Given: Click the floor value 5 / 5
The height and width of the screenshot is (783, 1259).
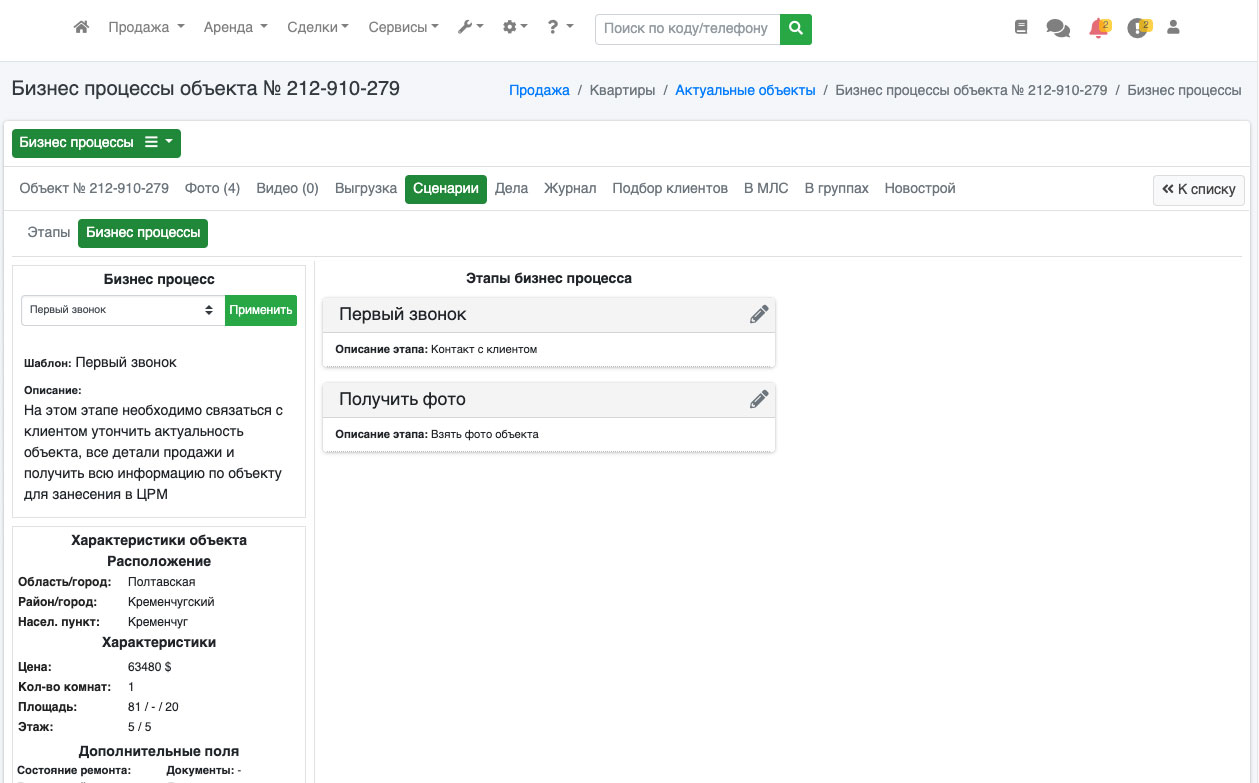Looking at the screenshot, I should (x=140, y=727).
